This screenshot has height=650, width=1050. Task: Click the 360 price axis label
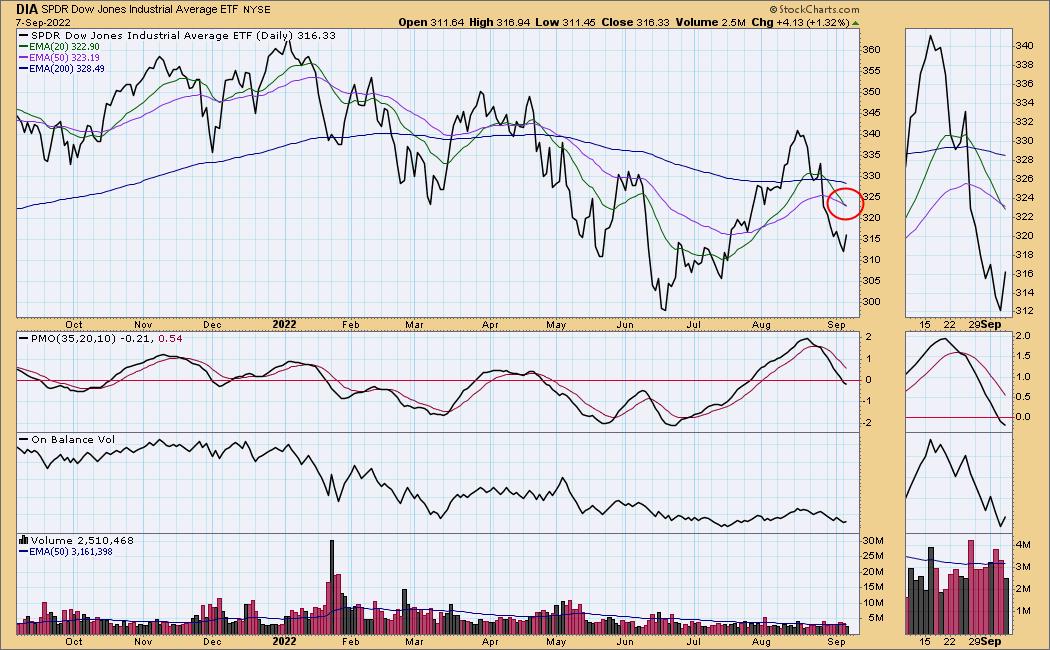[871, 50]
